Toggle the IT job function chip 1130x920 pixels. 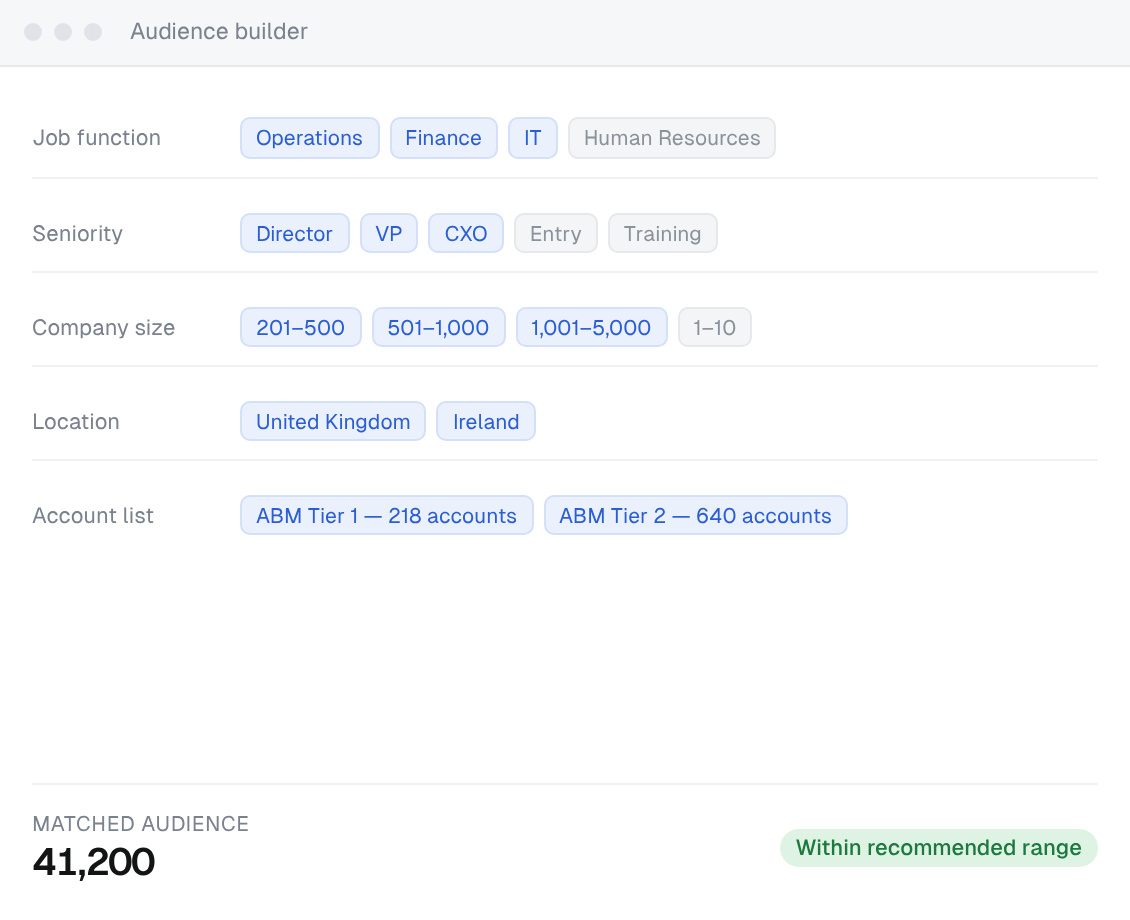coord(533,138)
